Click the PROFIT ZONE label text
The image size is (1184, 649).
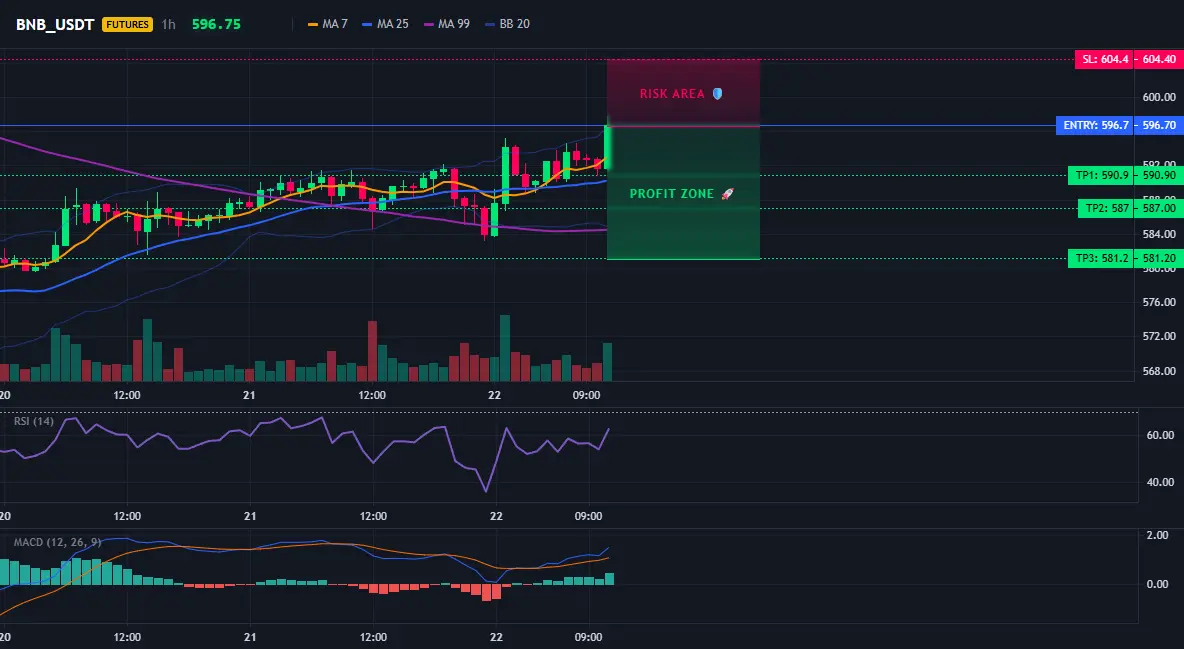click(671, 193)
